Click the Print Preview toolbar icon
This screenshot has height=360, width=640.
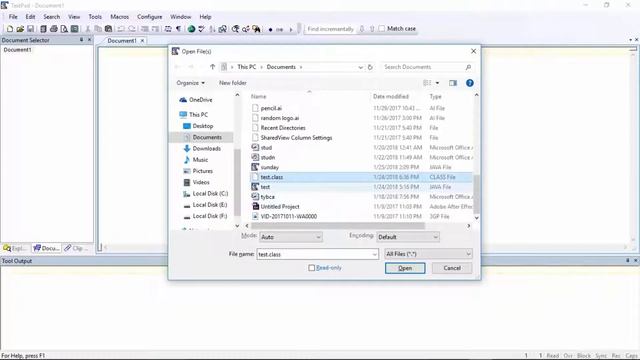pos(64,29)
